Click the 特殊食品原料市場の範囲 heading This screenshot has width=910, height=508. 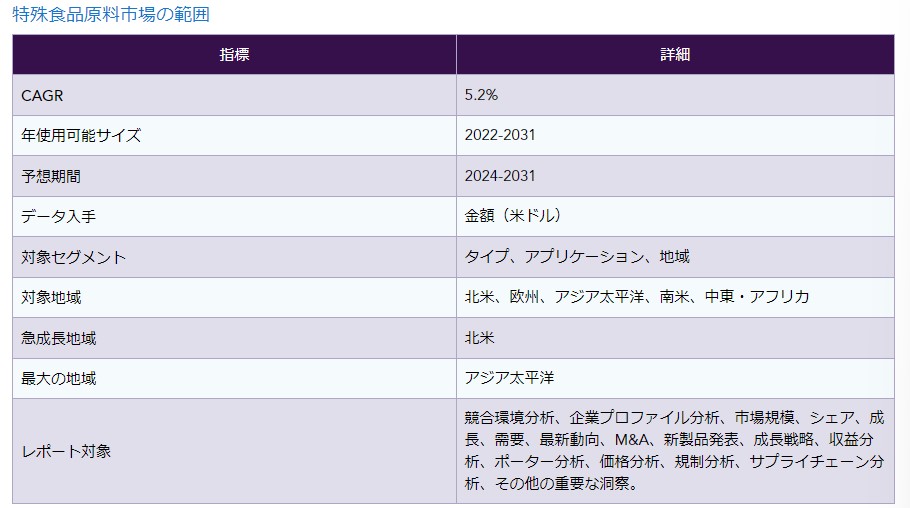point(111,15)
